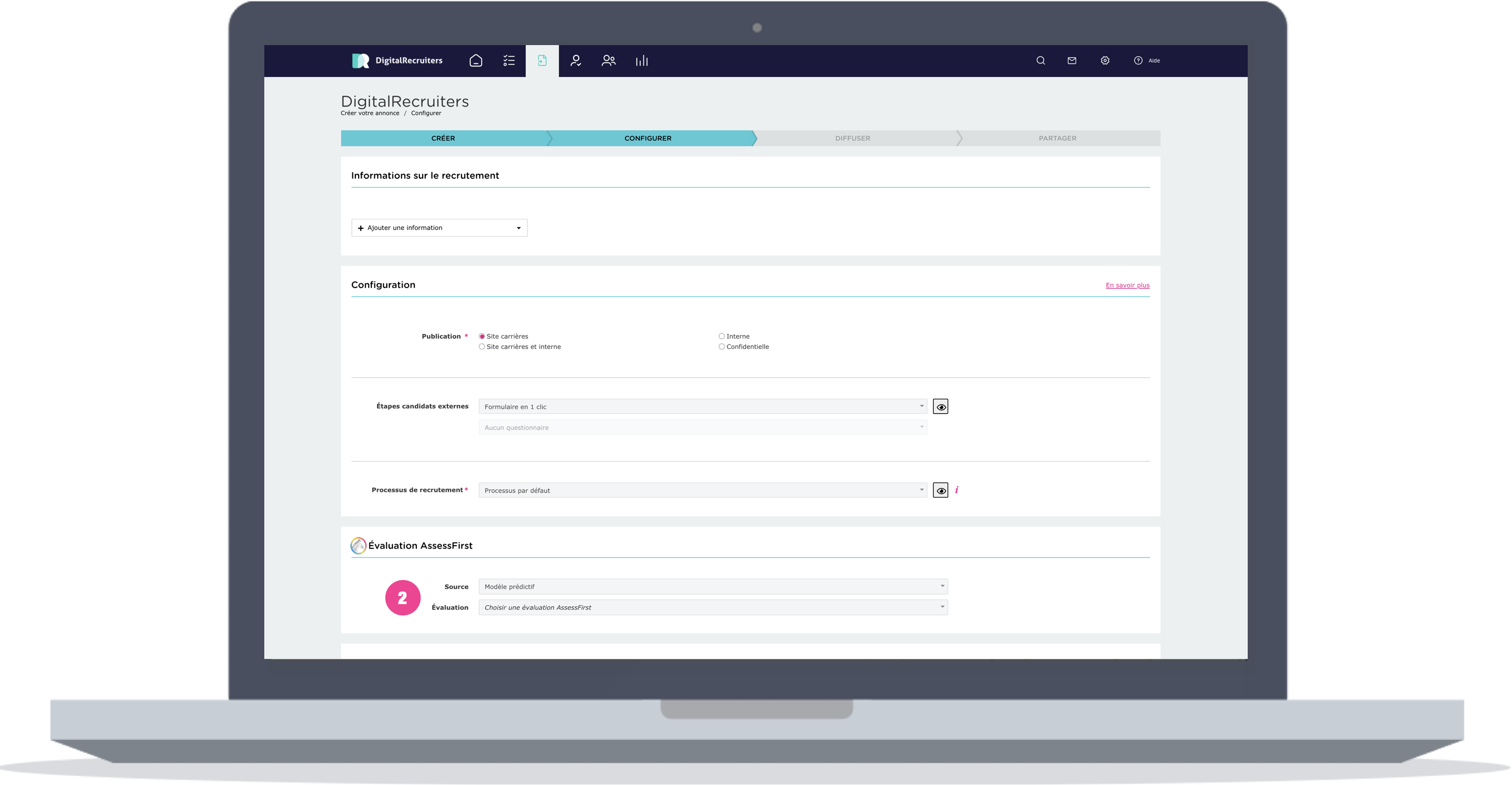The width and height of the screenshot is (1512, 785).
Task: Switch to the DIFFUSER step
Action: pyautogui.click(x=852, y=138)
